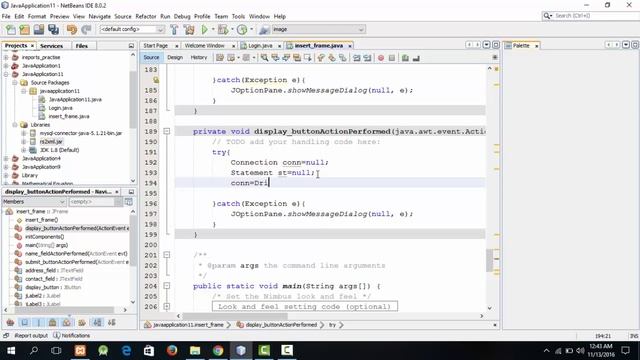The image size is (640, 360).
Task: Toggle Show Non-Public Members in Navigator
Action: (x=53, y=322)
